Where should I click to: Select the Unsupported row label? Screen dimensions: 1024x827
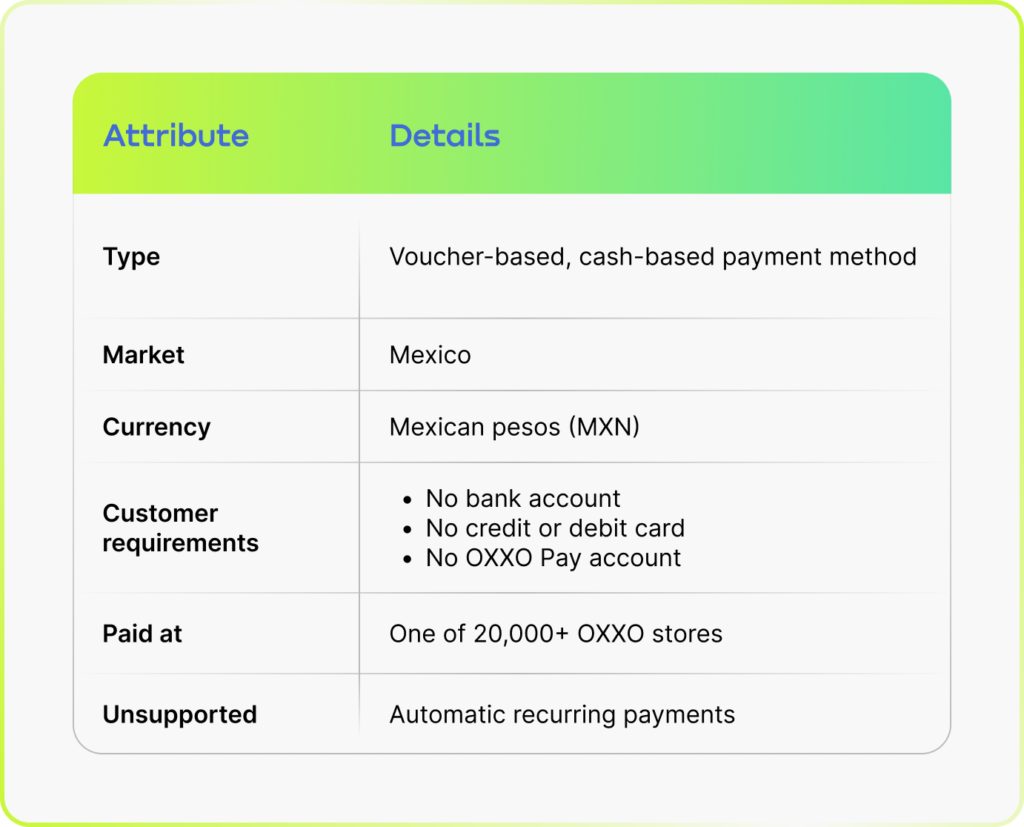coord(180,715)
